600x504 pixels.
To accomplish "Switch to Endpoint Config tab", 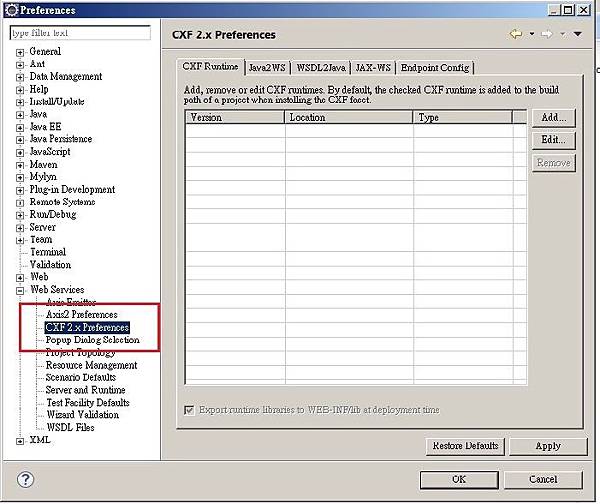I will 435,68.
